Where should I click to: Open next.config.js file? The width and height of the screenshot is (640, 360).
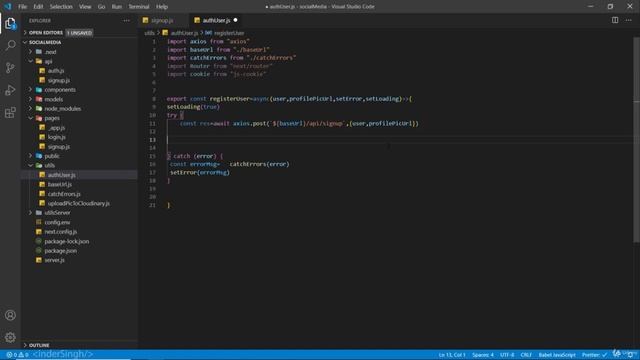click(60, 231)
